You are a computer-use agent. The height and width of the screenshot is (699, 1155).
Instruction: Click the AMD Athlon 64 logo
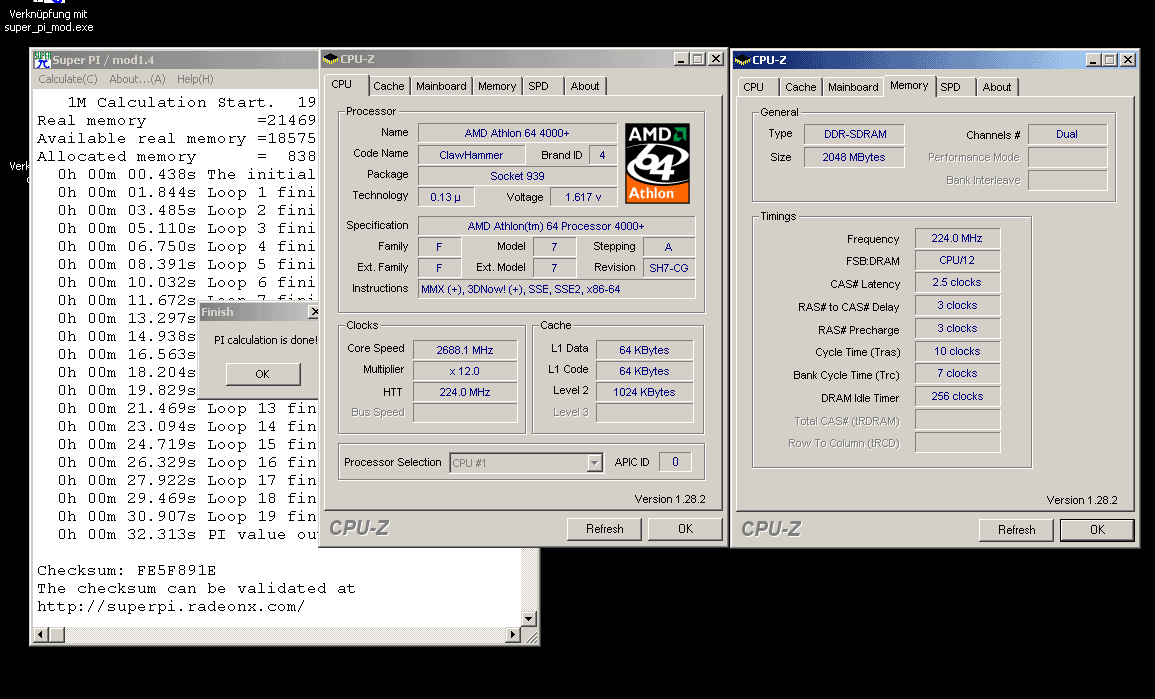tap(657, 163)
